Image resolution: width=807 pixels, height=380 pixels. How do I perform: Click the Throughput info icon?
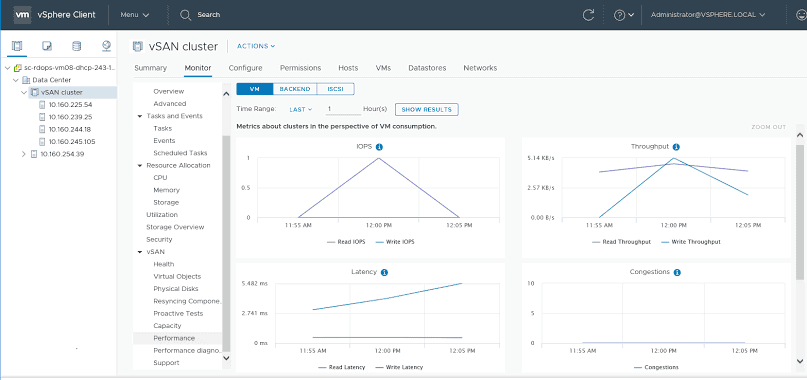pos(676,147)
